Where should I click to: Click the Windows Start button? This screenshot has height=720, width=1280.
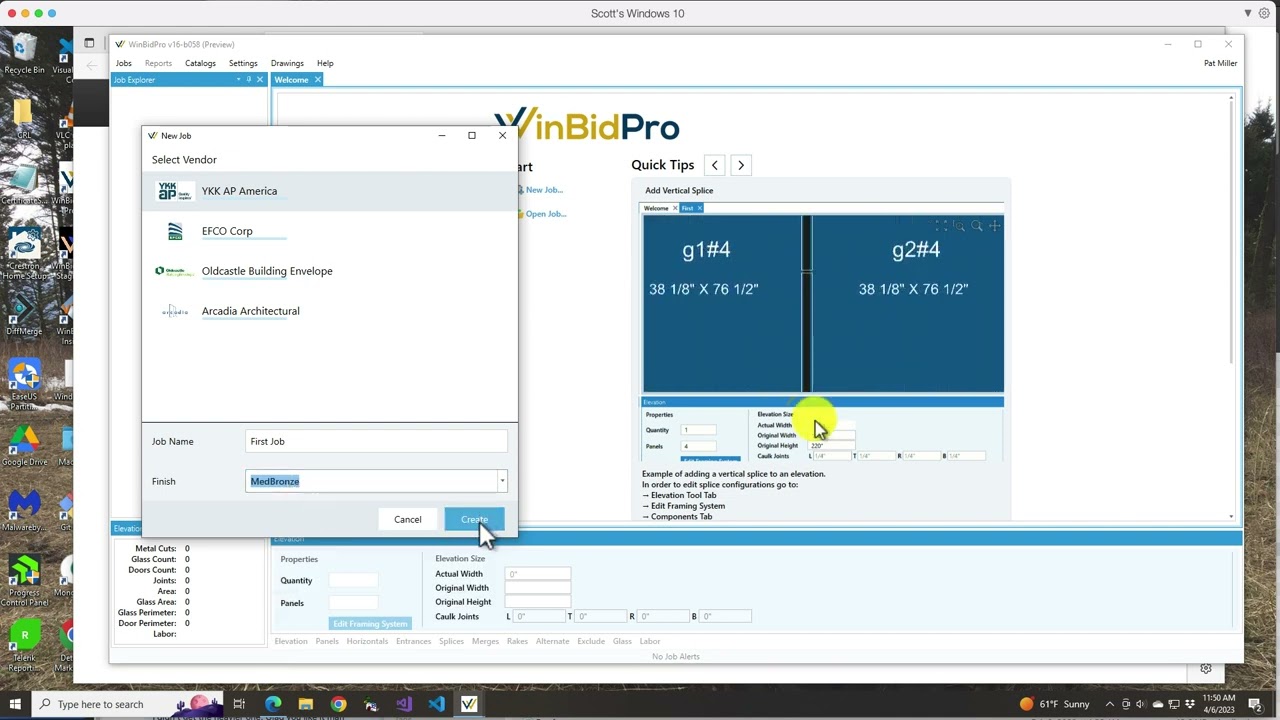click(x=15, y=704)
